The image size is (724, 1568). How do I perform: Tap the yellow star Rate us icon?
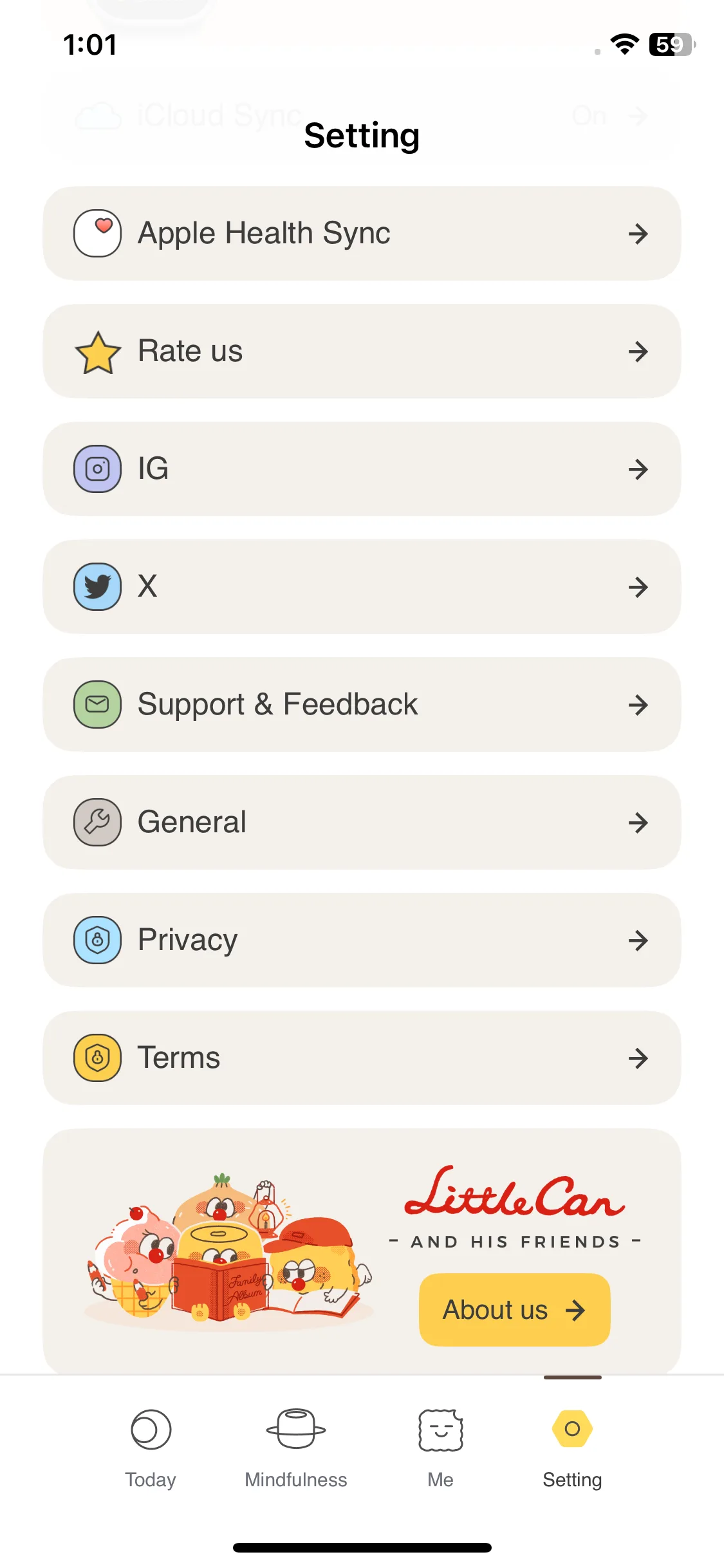[97, 352]
